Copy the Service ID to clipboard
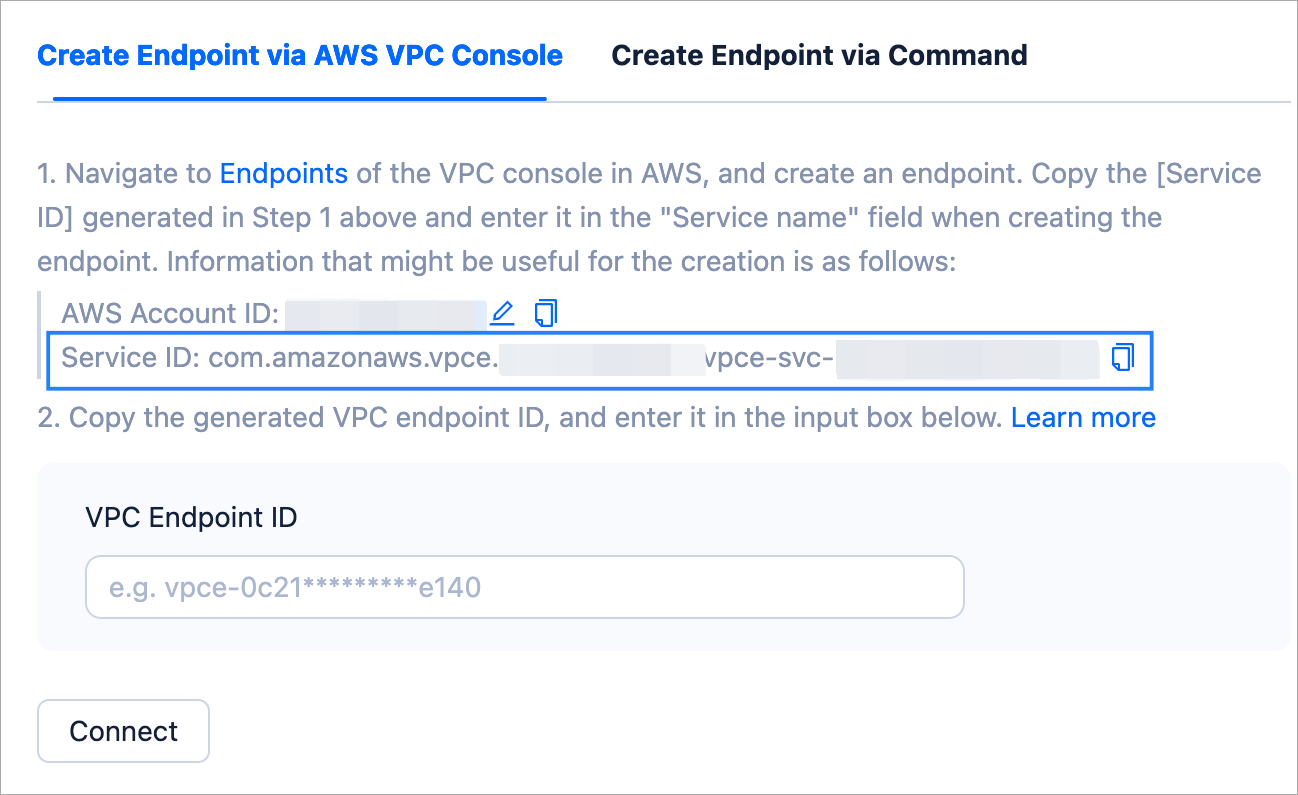Viewport: 1298px width, 795px height. pos(1123,357)
